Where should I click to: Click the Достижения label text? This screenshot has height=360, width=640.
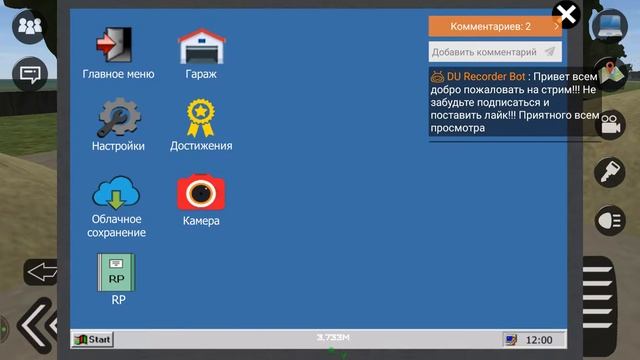pyautogui.click(x=201, y=146)
